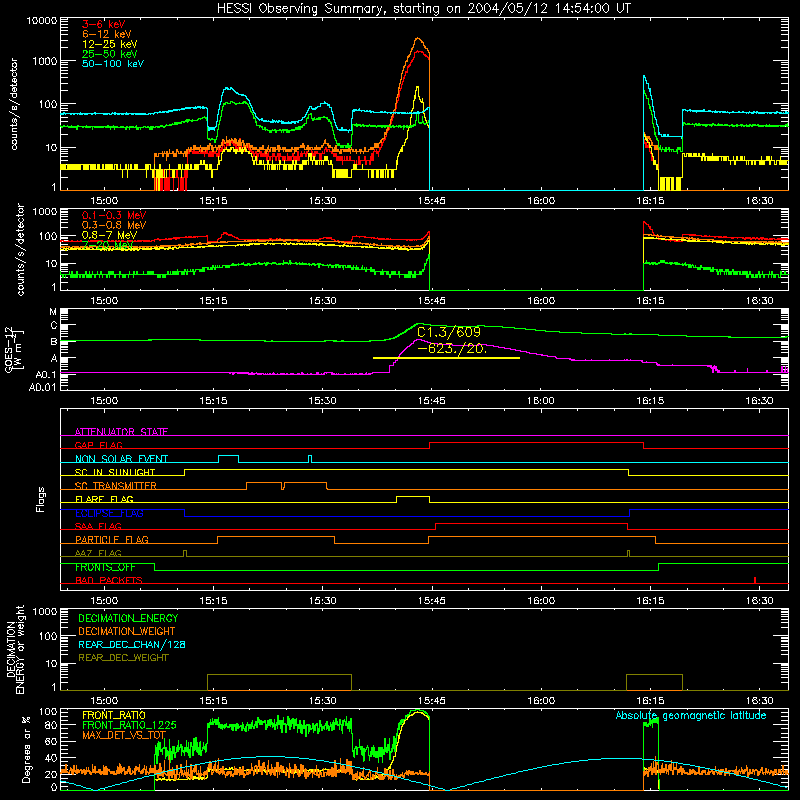800x800 pixels.
Task: Select the 12-25 keV legend label
Action: point(110,44)
